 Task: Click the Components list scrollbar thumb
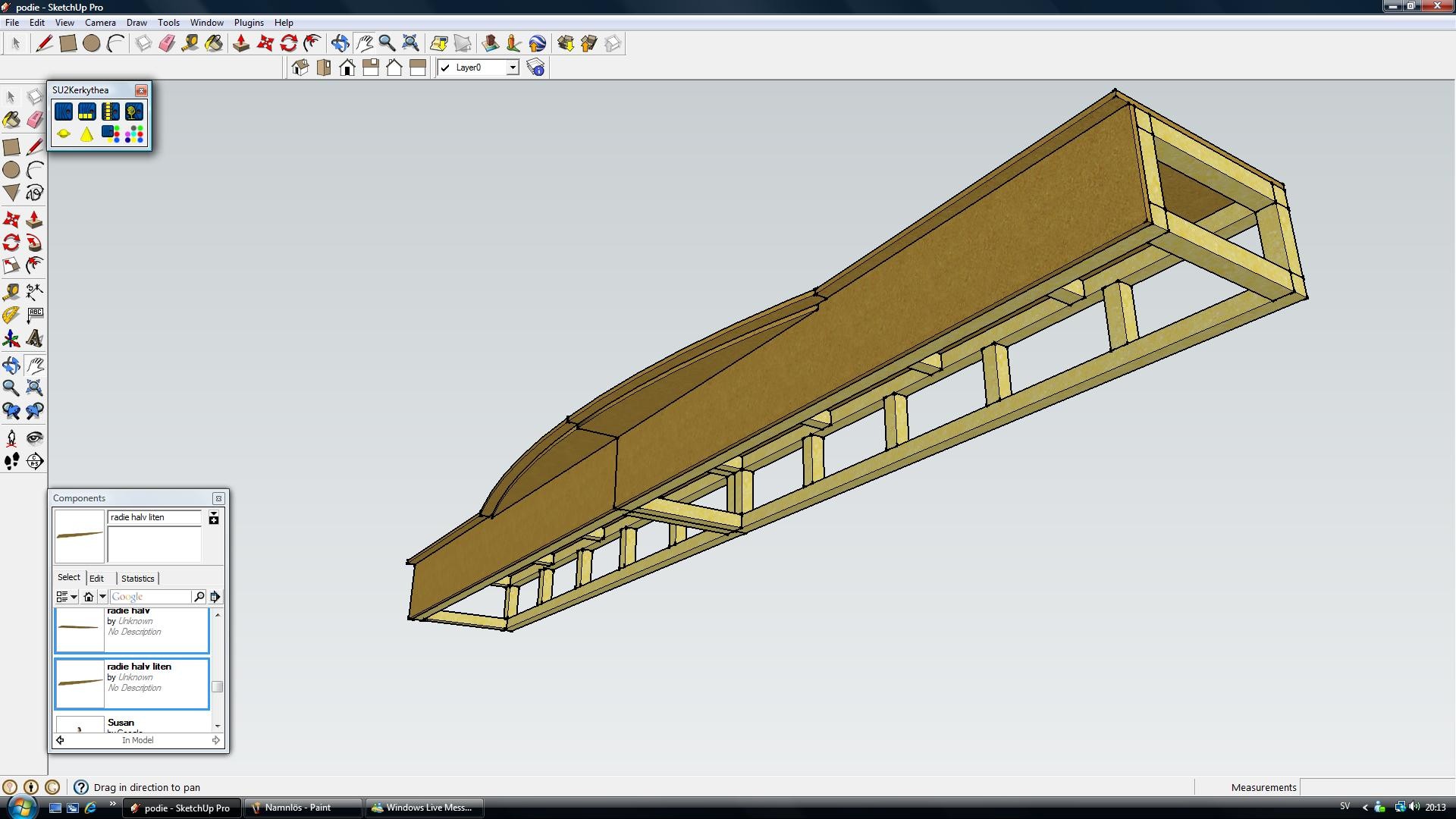(218, 687)
